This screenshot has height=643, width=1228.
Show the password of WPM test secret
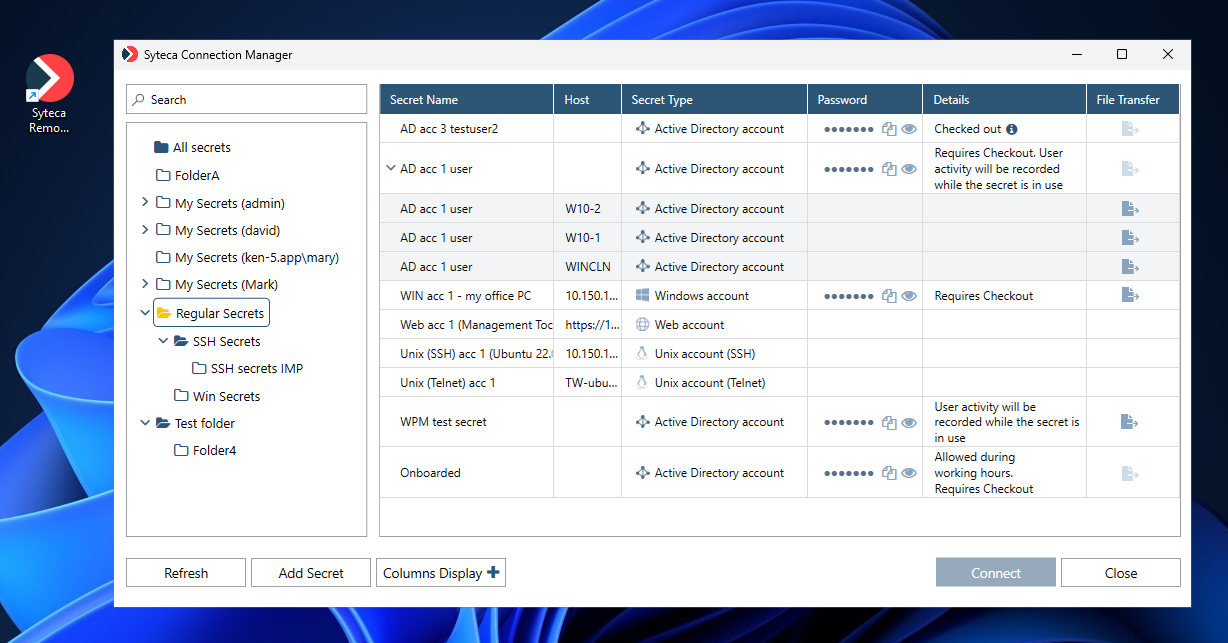pos(908,421)
